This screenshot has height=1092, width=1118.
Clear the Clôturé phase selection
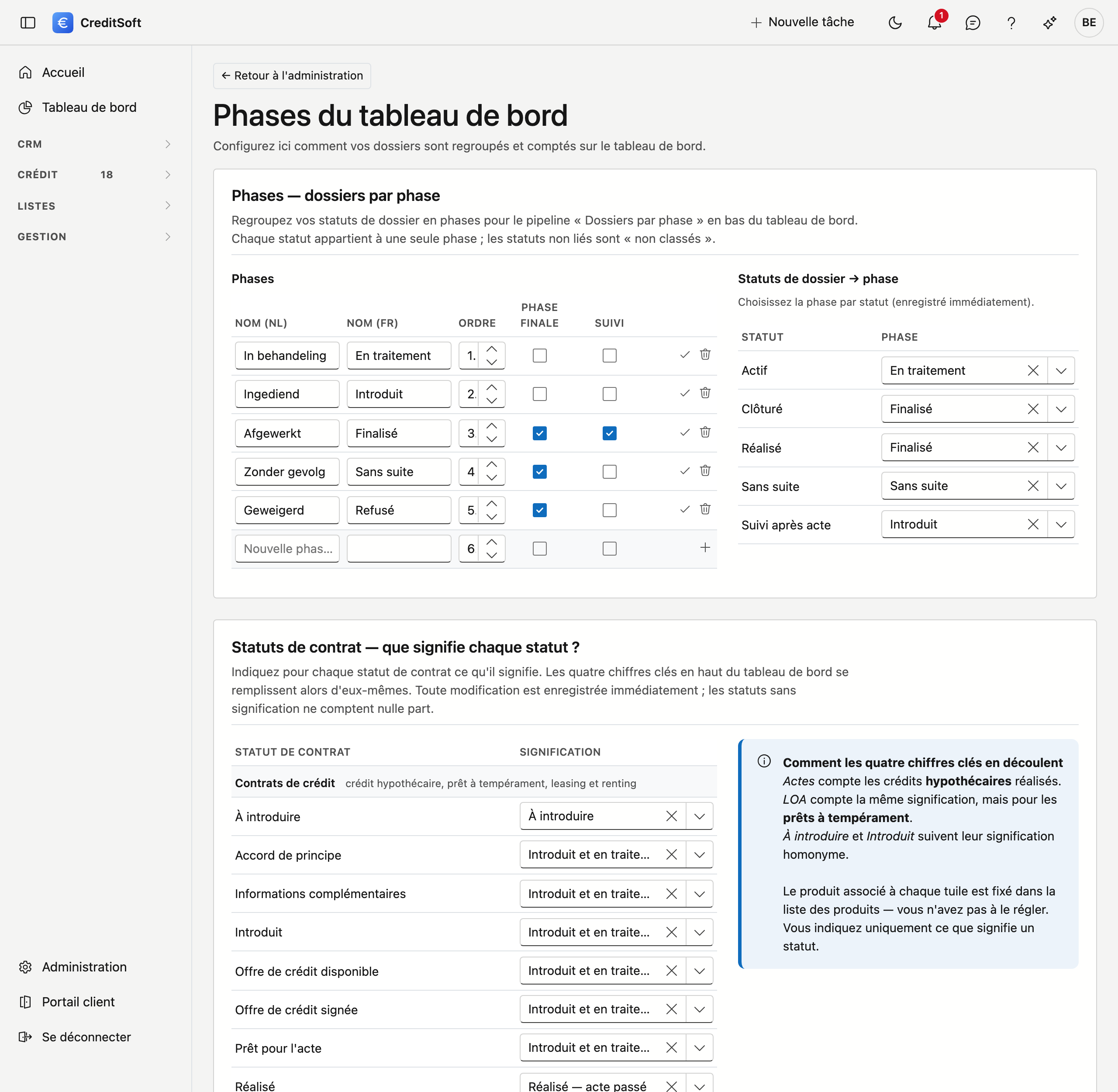click(1033, 409)
